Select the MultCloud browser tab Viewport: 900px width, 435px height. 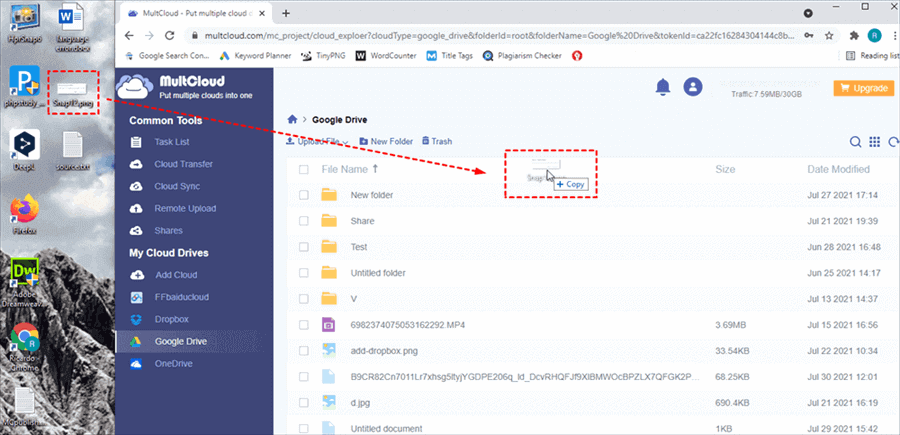tap(197, 13)
